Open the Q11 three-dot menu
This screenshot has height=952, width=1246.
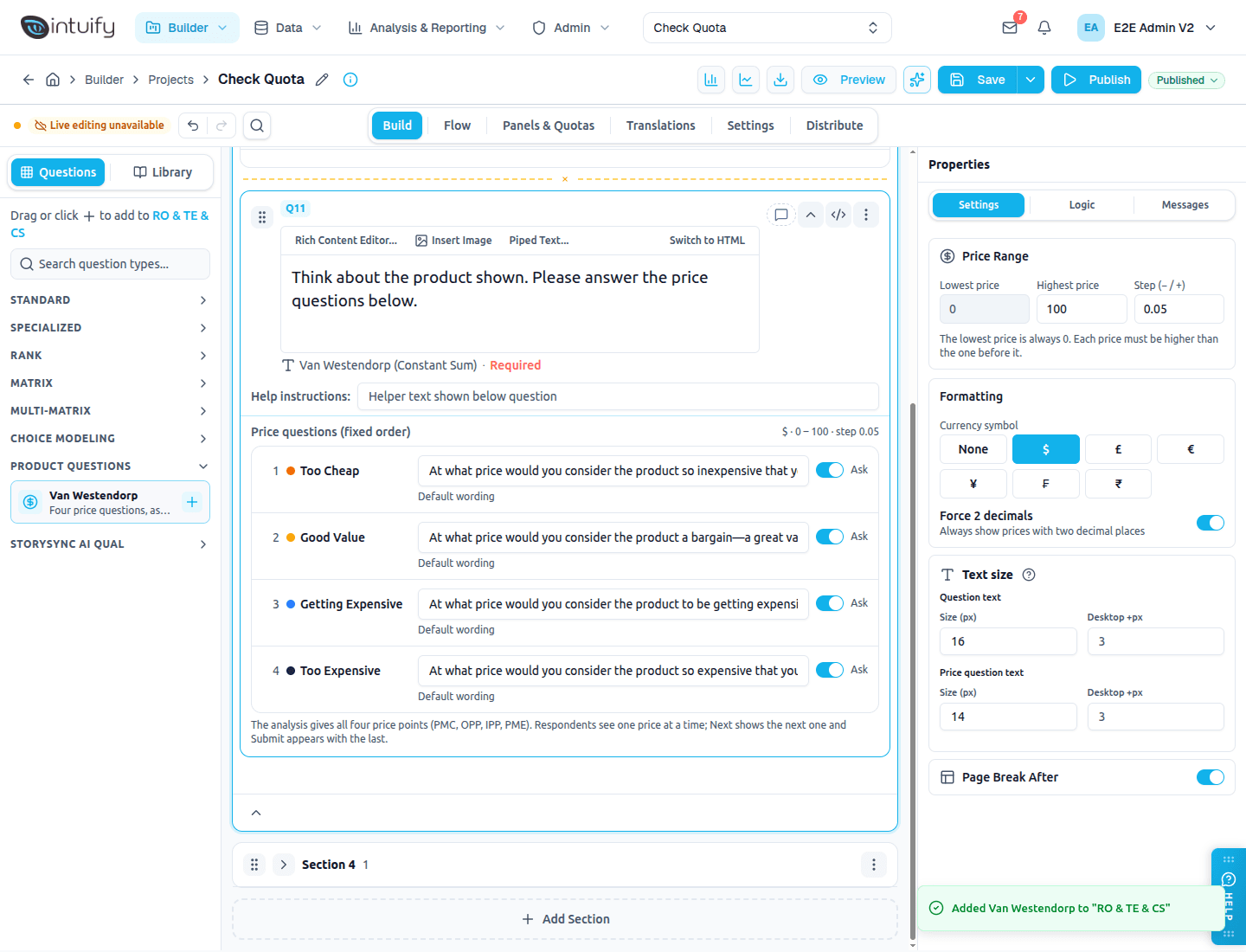pyautogui.click(x=866, y=215)
